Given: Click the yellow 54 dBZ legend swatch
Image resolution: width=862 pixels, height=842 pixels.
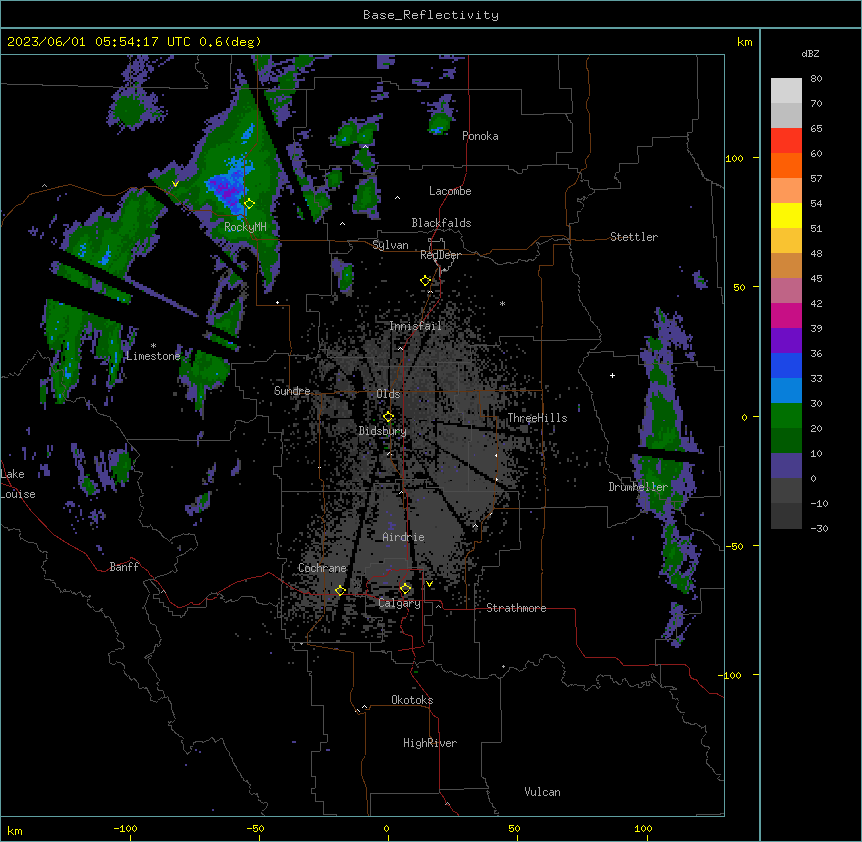Looking at the screenshot, I should tap(786, 215).
